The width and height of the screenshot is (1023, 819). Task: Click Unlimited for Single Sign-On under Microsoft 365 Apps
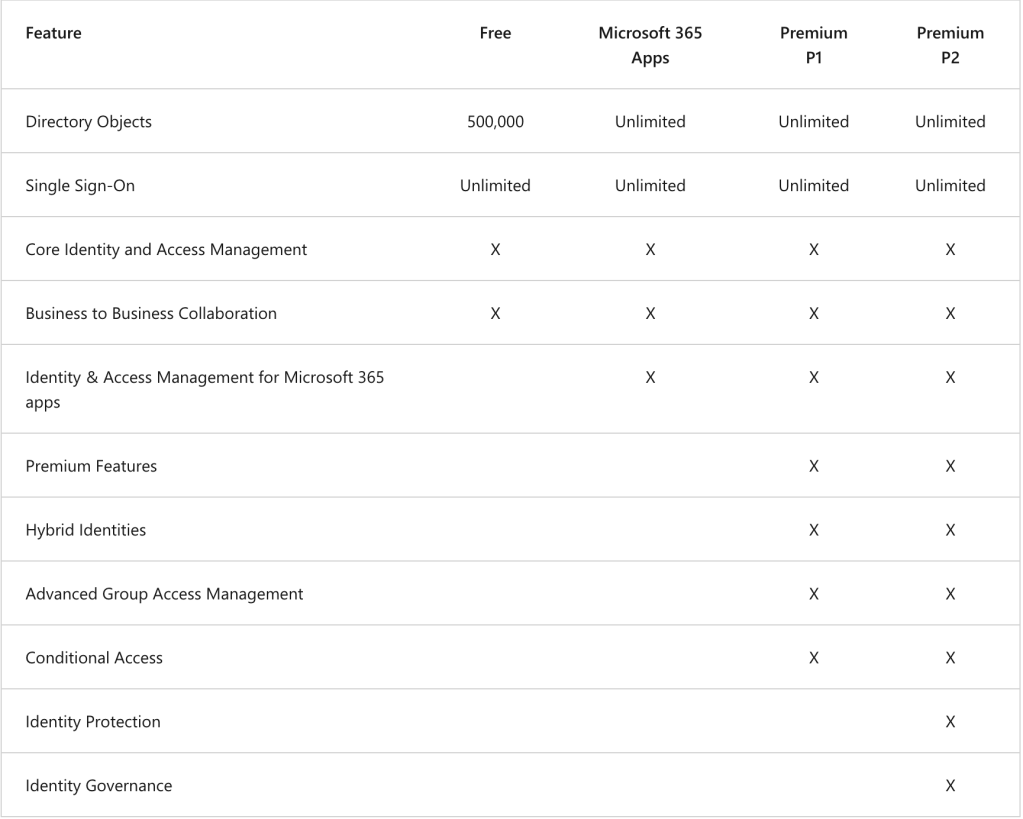coord(650,186)
